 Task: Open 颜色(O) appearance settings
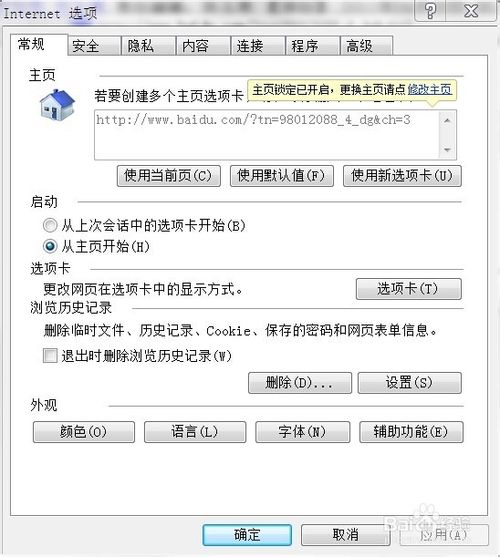point(84,432)
